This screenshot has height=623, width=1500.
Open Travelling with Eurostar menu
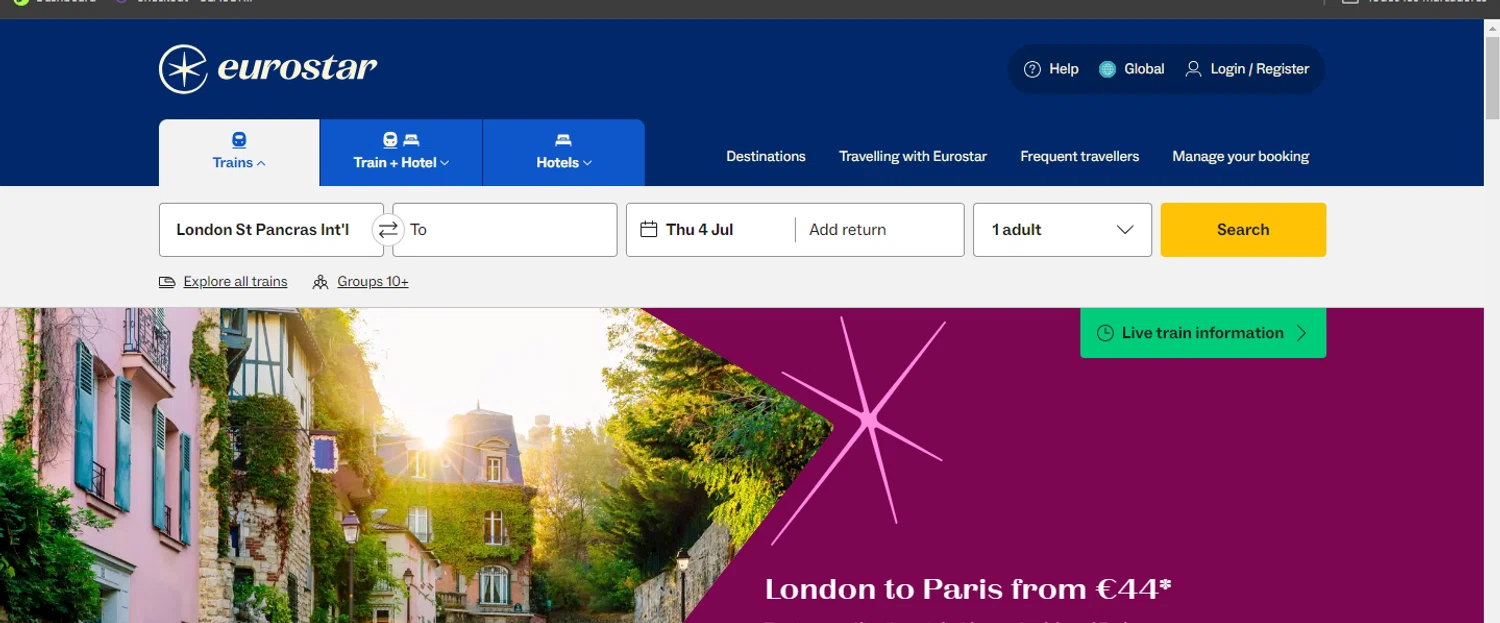913,156
